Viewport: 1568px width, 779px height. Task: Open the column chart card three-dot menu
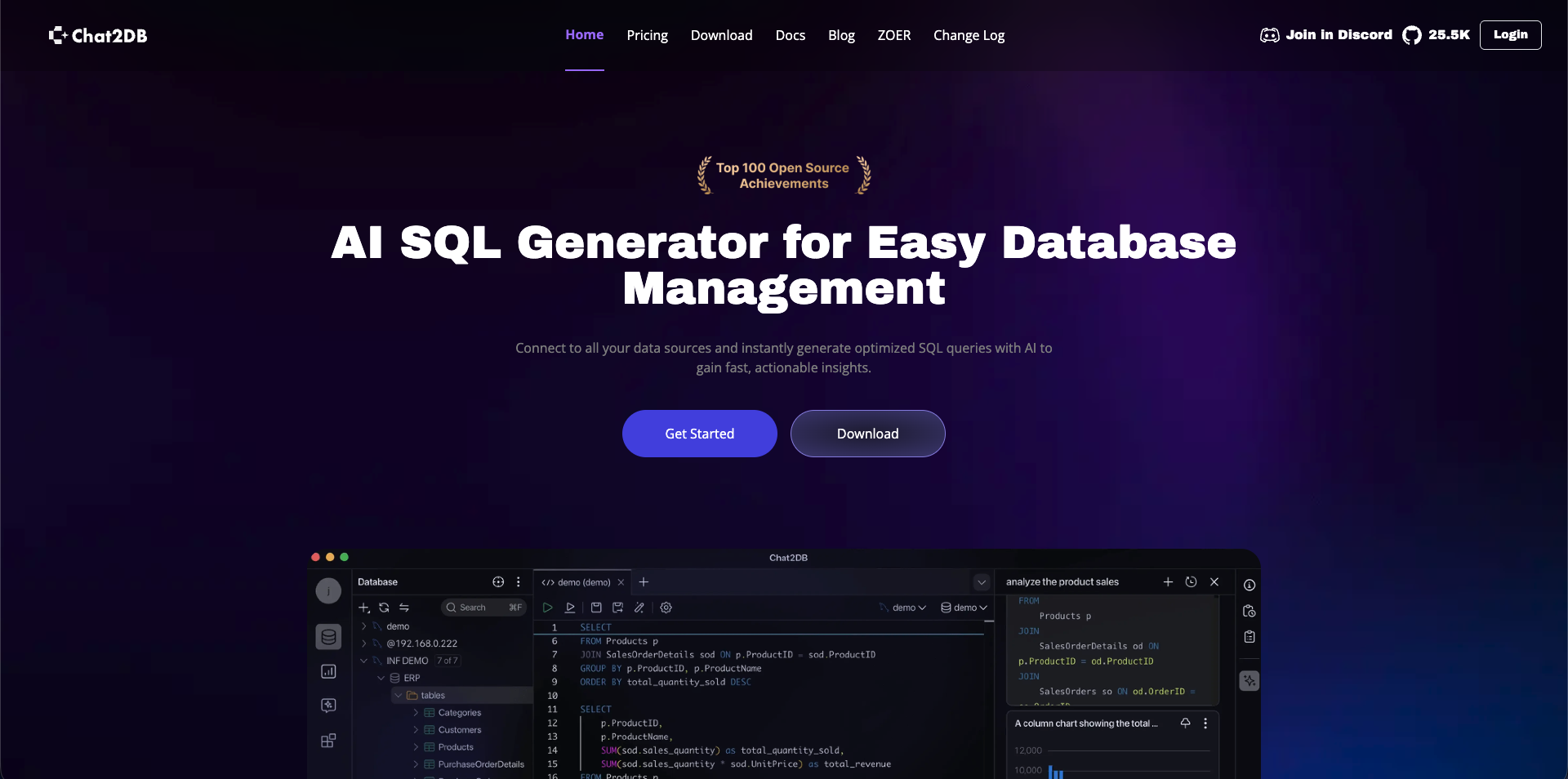tap(1205, 723)
